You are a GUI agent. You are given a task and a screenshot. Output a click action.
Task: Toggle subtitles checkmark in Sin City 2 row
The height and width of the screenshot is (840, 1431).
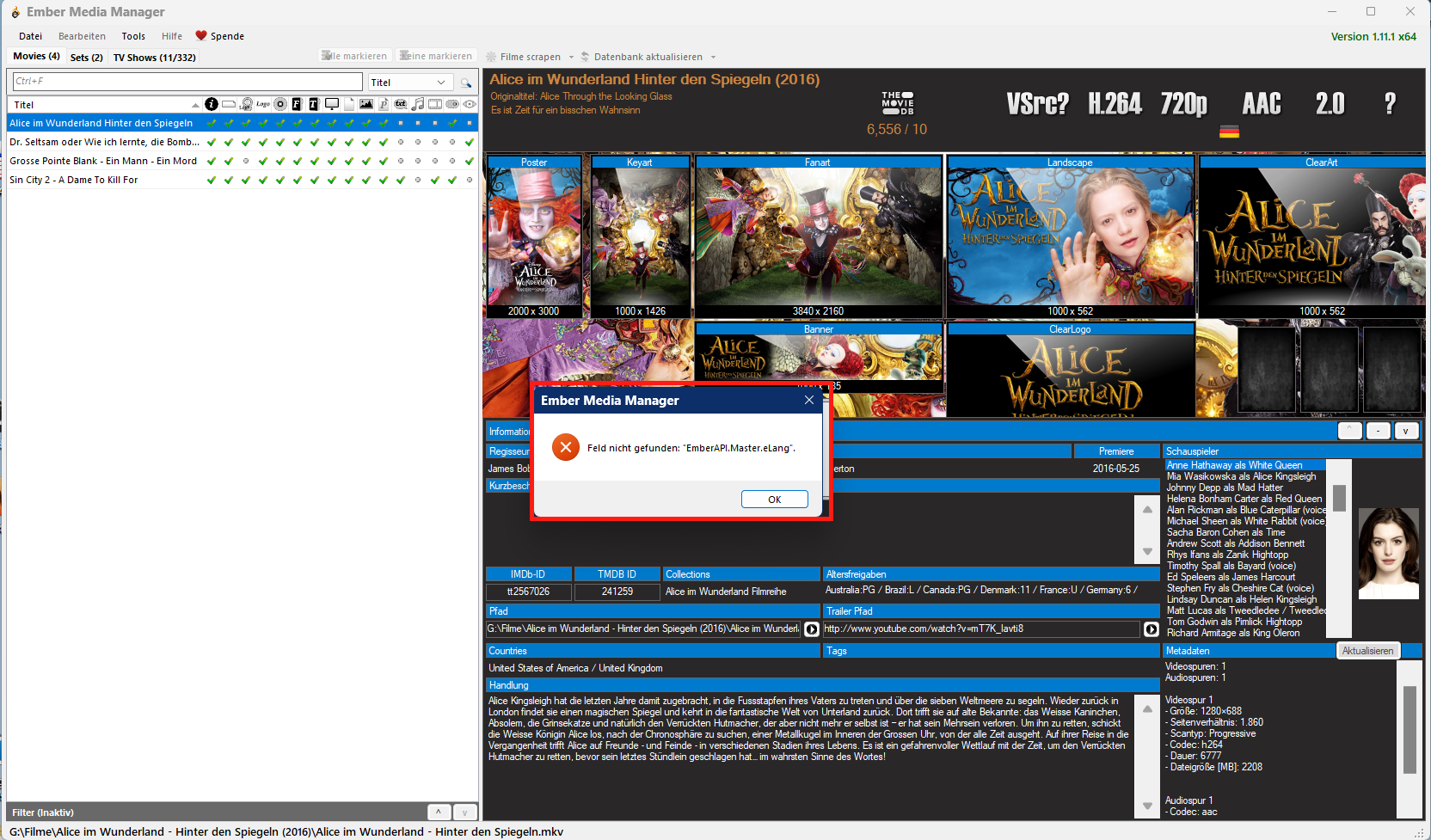point(401,180)
